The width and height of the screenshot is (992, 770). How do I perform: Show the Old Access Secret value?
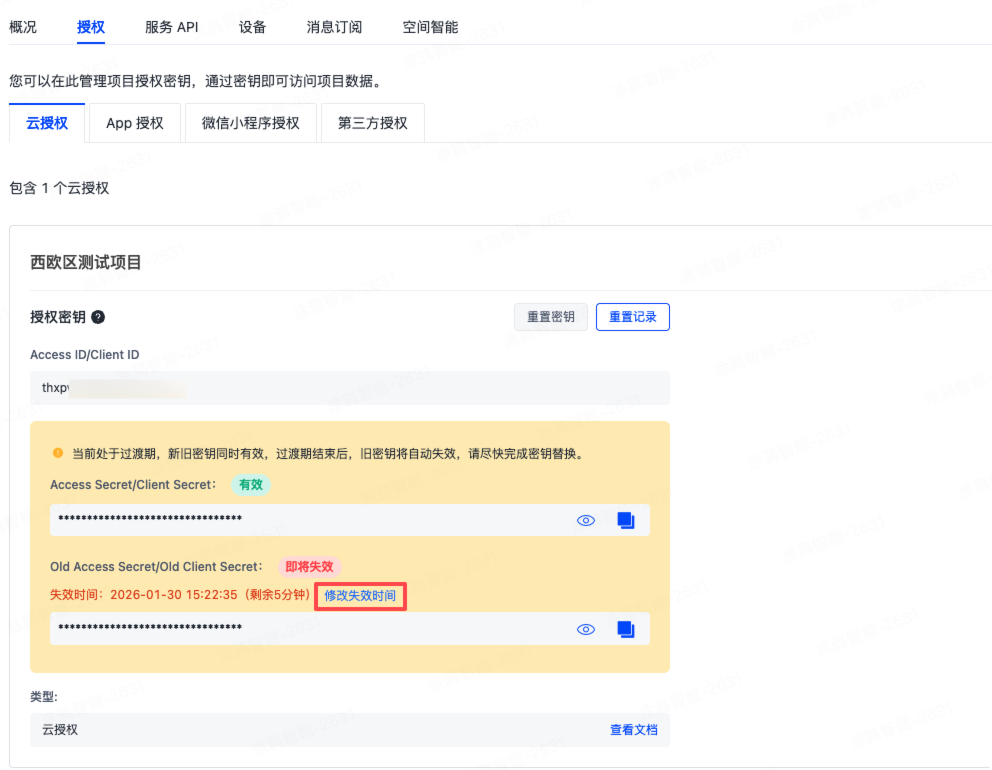[x=586, y=629]
